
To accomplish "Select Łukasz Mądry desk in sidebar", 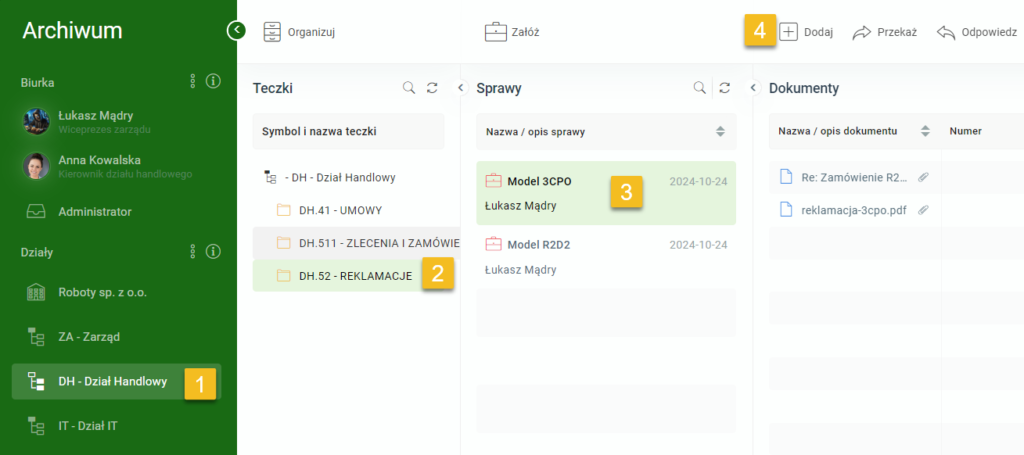I will (x=118, y=121).
